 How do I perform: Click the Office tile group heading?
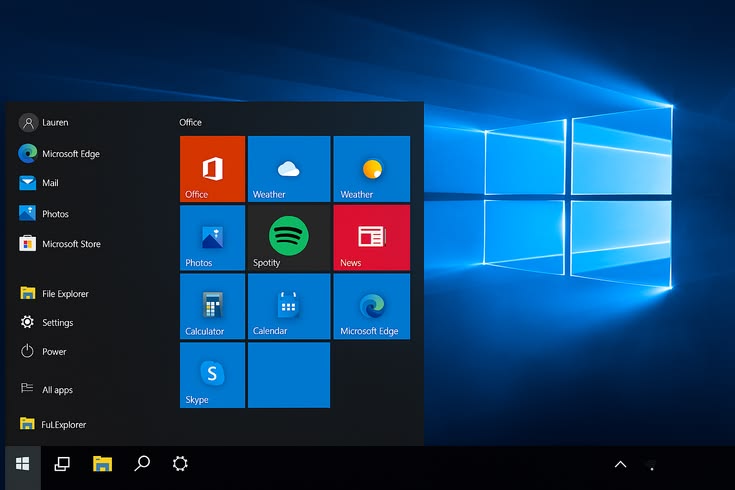[x=190, y=122]
